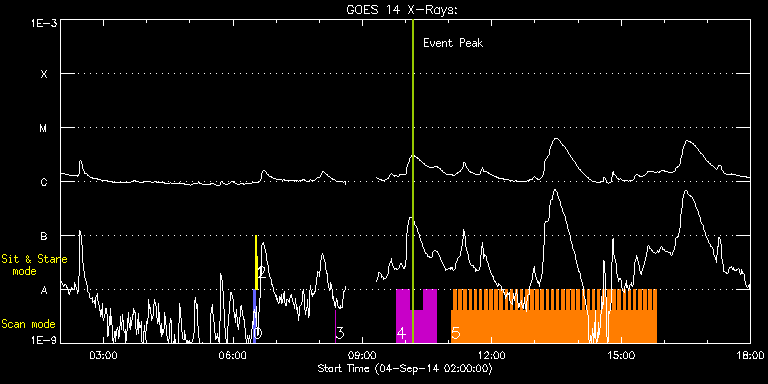The width and height of the screenshot is (768, 384).
Task: Click the 'Sit & Stare mode' label
Action: [34, 264]
